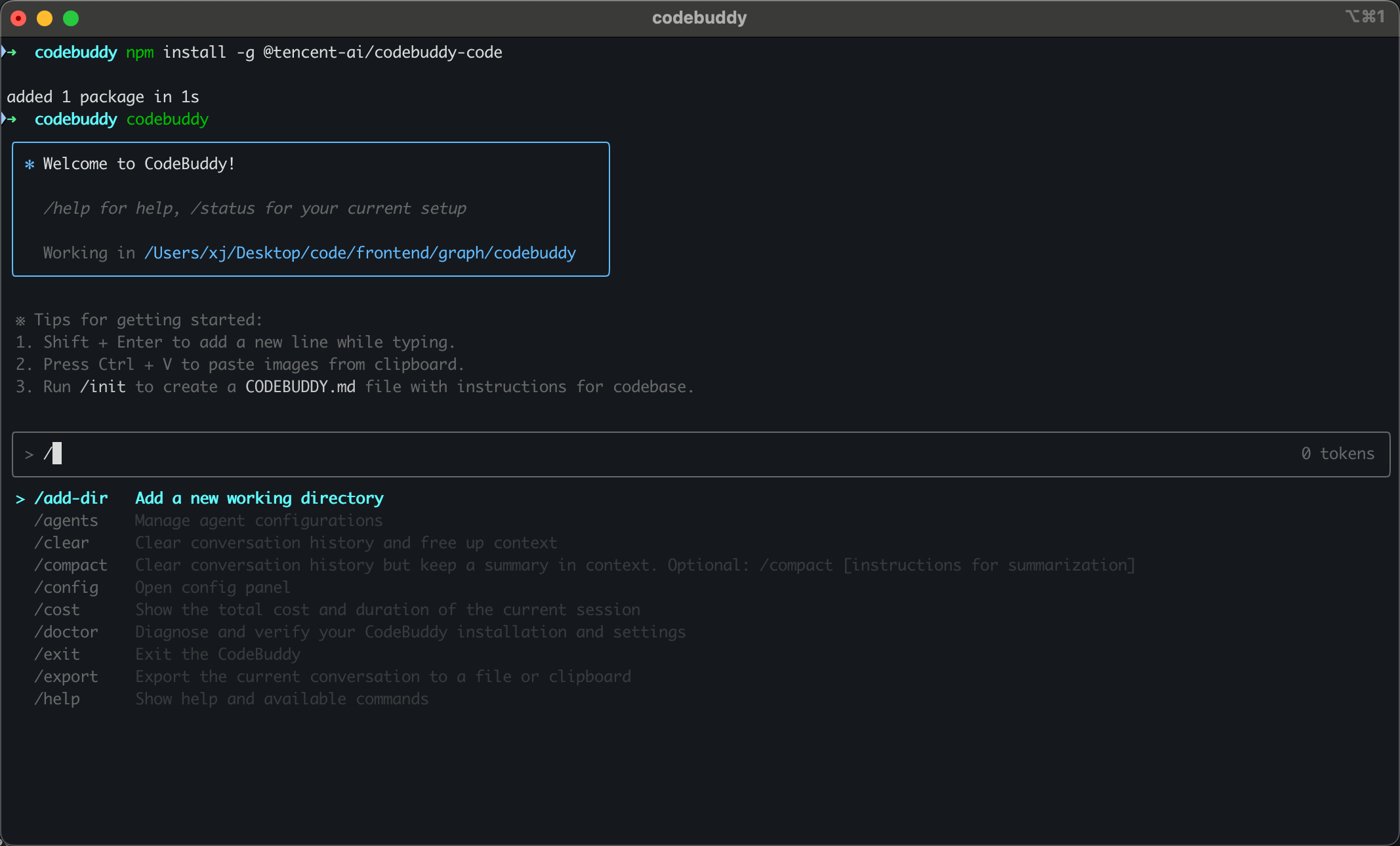Click the working directory path /Users/xj/Desktop/code/frontend/graph/codebuddy
The height and width of the screenshot is (846, 1400).
click(x=360, y=253)
